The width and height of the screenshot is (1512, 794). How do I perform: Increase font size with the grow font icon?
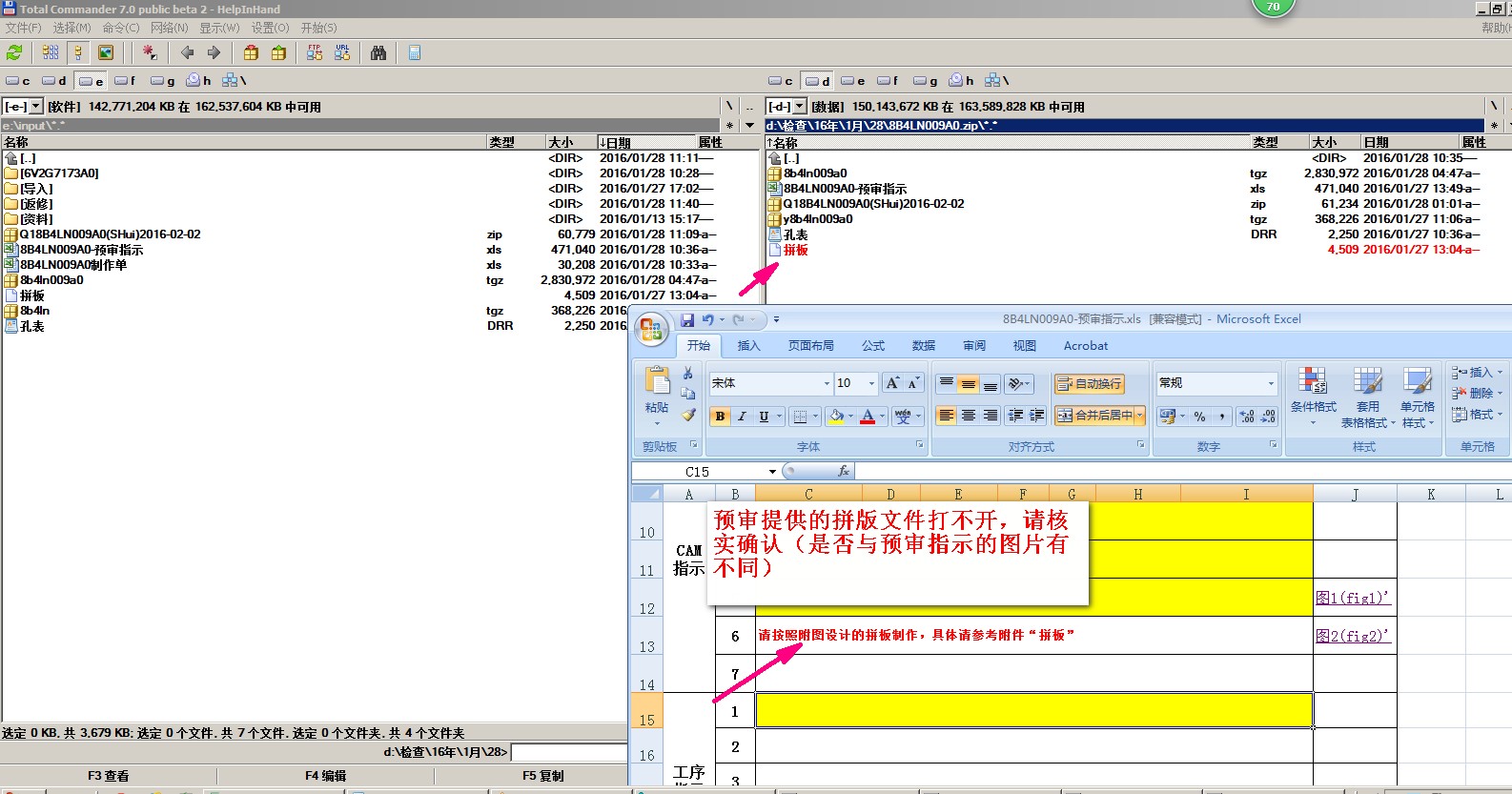click(892, 383)
